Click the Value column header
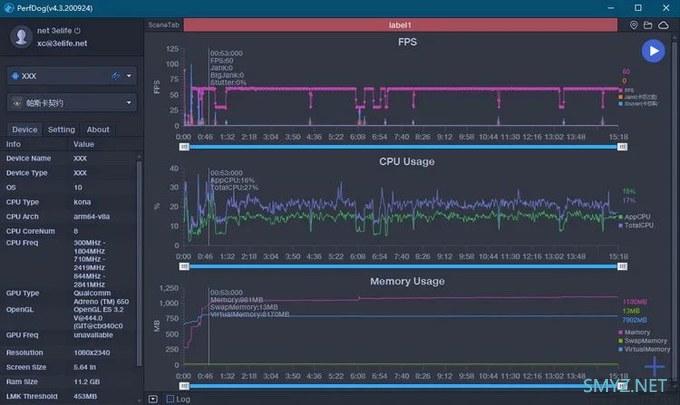 84,144
